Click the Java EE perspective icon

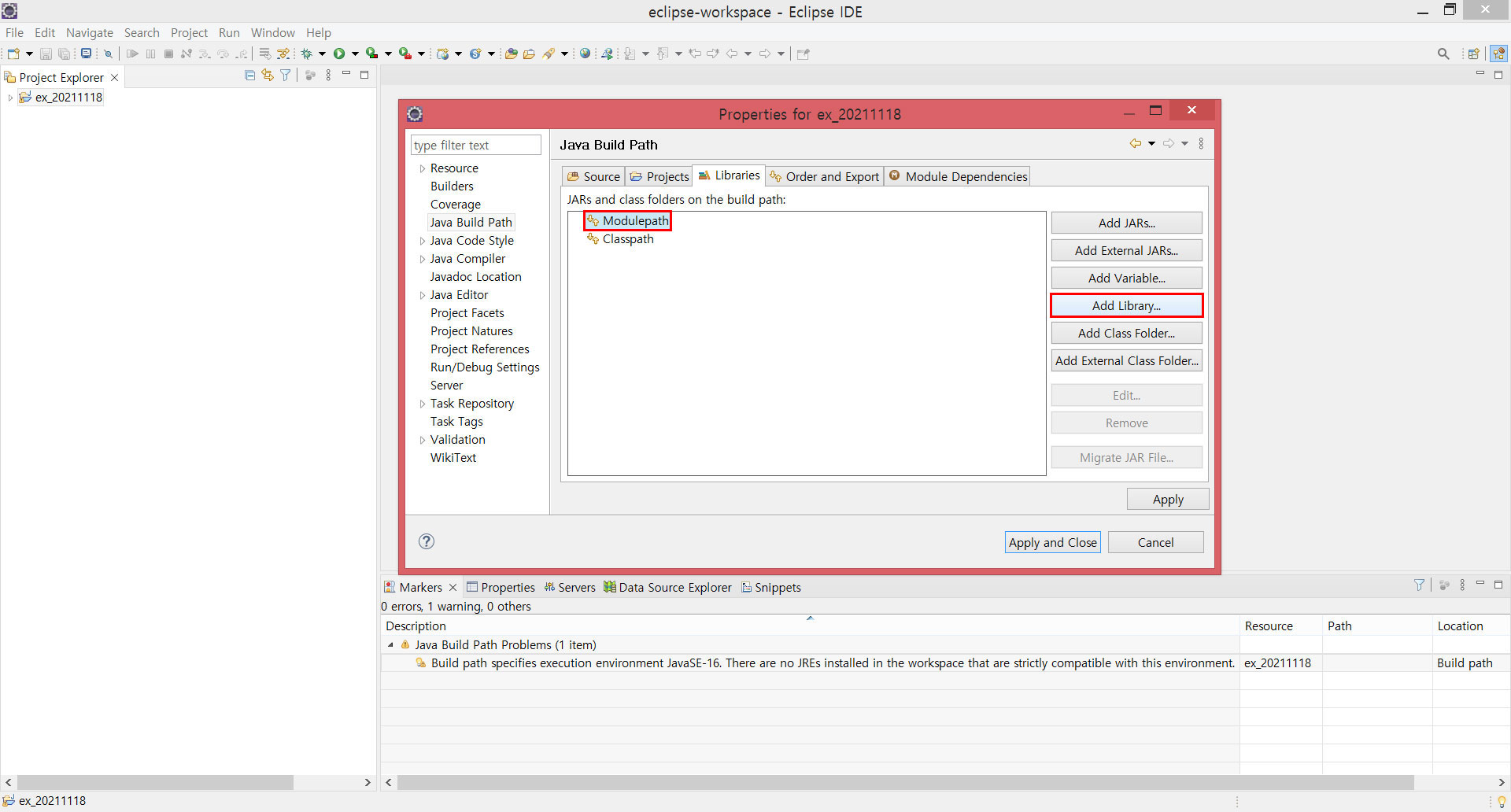tap(1499, 54)
